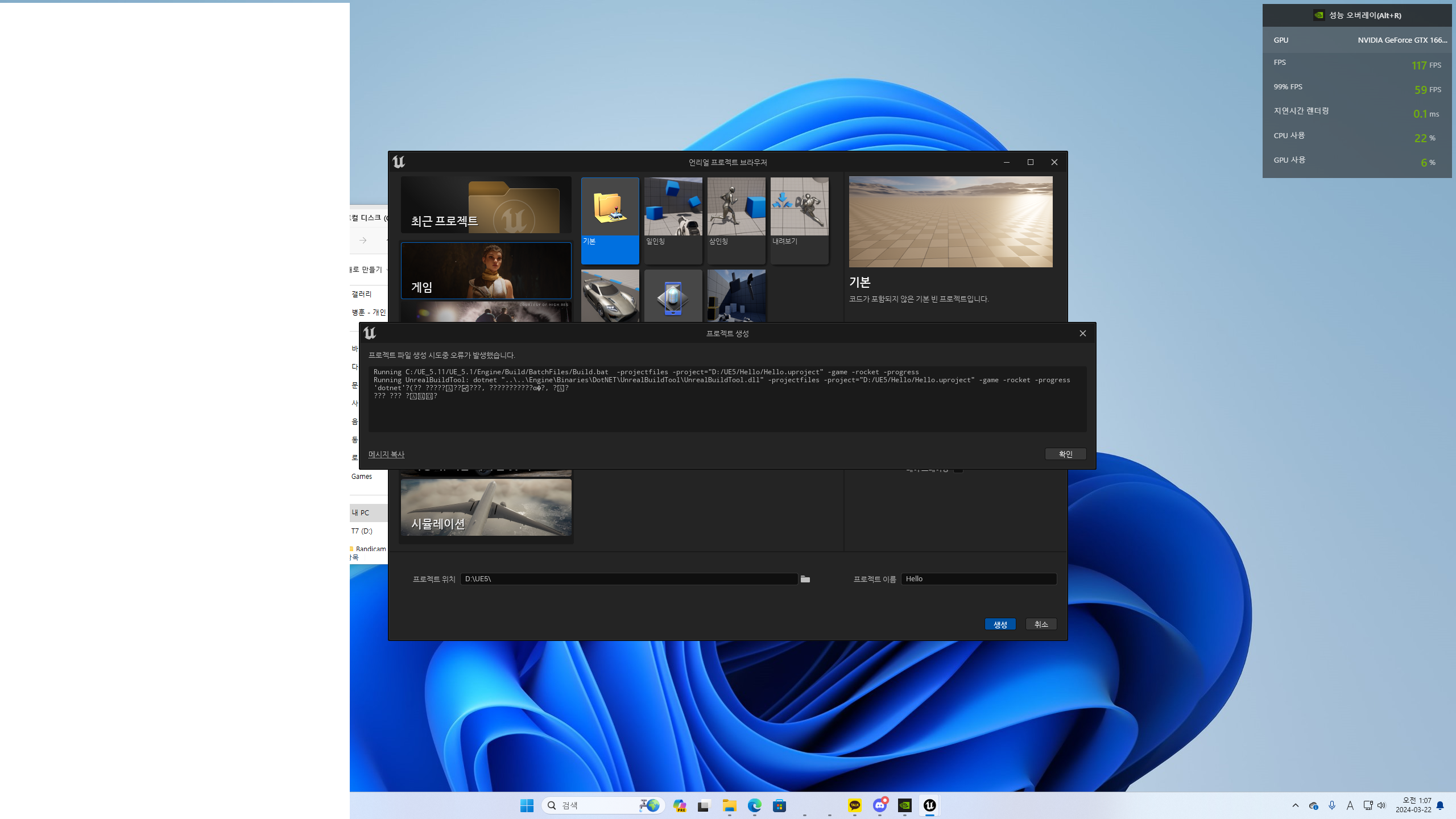The image size is (1456, 819).
Task: Select the handheld AR phone template
Action: (x=673, y=296)
